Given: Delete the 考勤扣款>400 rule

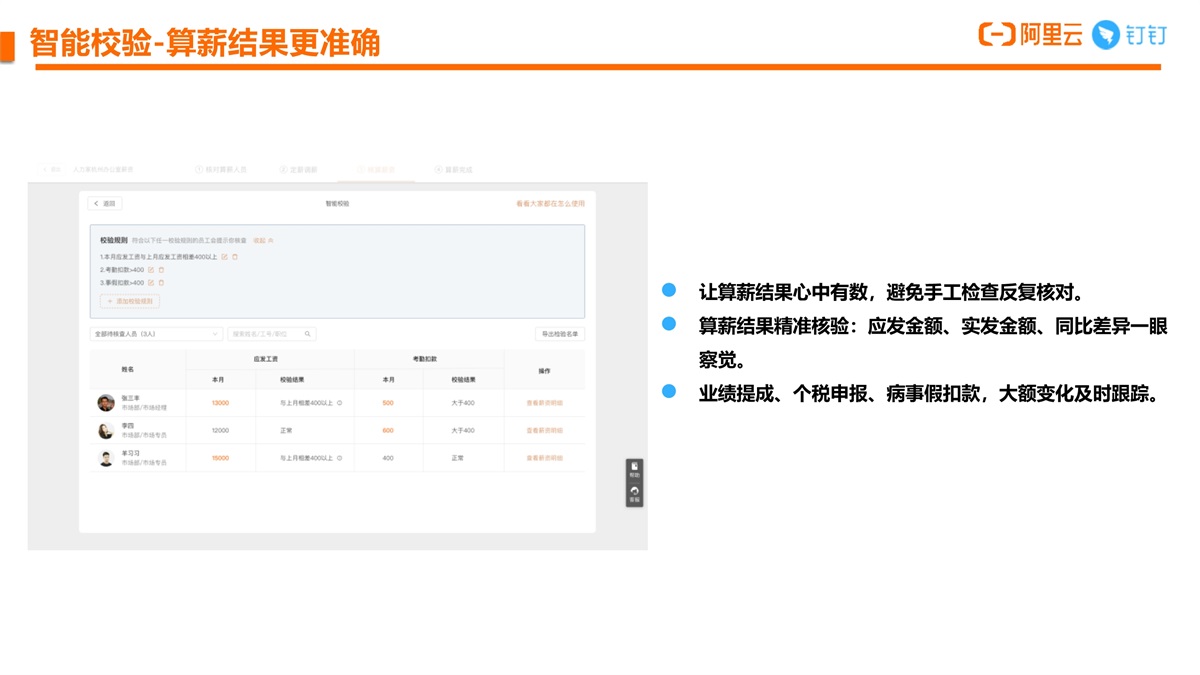Looking at the screenshot, I should coord(161,270).
